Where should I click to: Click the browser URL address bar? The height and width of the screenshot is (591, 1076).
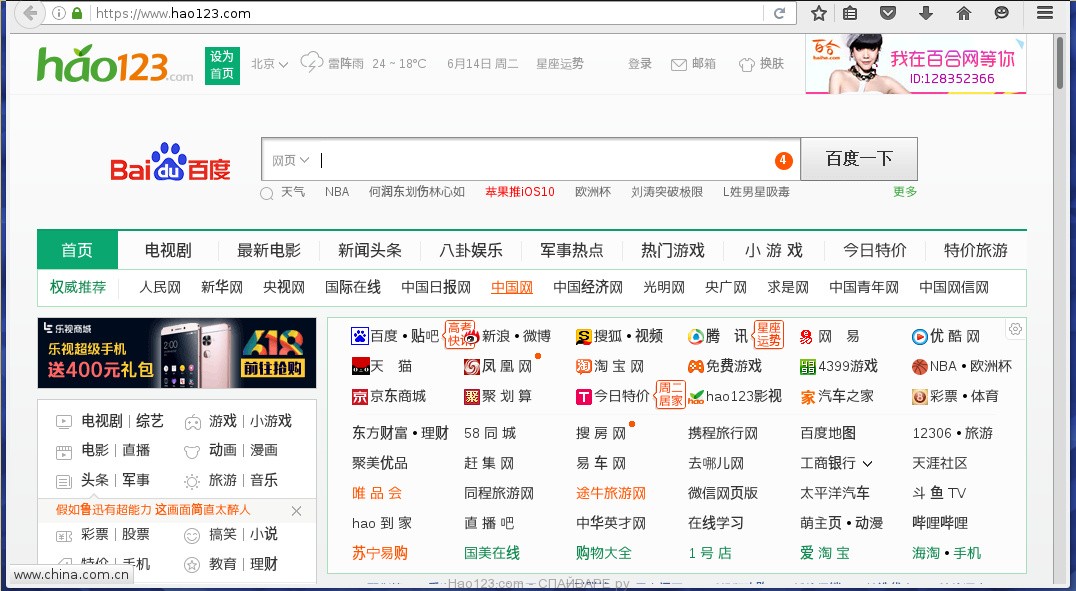coord(425,13)
